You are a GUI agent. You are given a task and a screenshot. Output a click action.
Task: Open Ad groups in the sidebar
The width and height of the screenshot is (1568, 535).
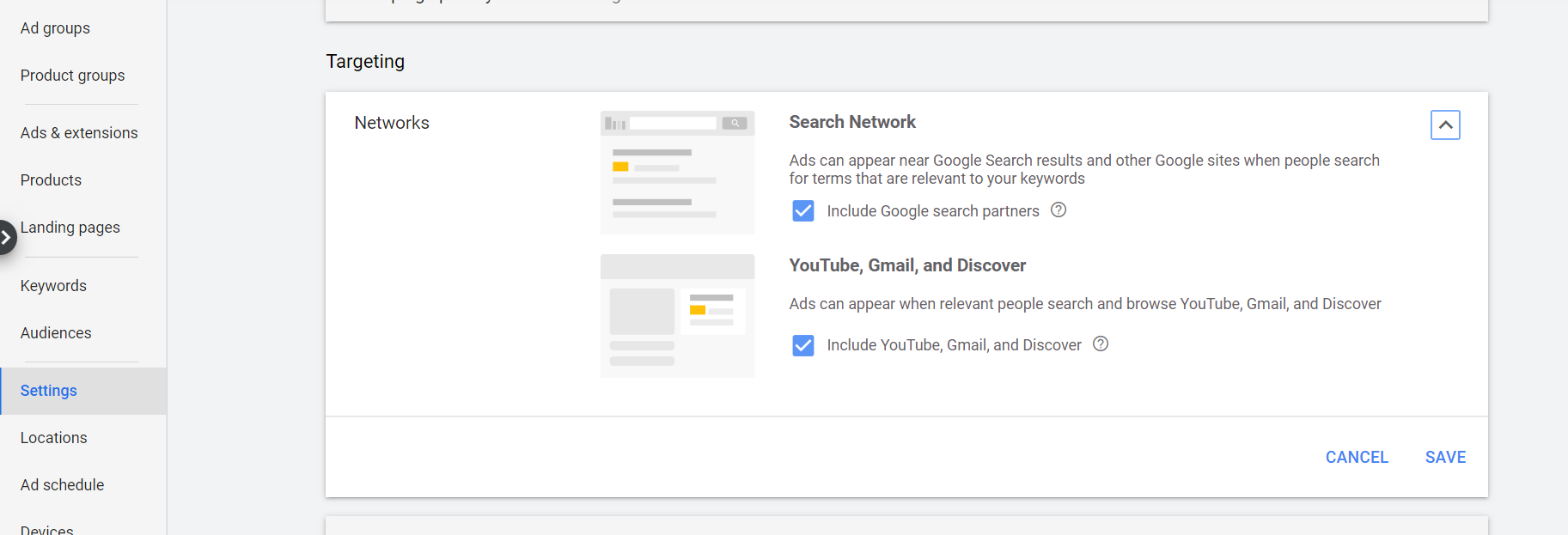pyautogui.click(x=55, y=28)
